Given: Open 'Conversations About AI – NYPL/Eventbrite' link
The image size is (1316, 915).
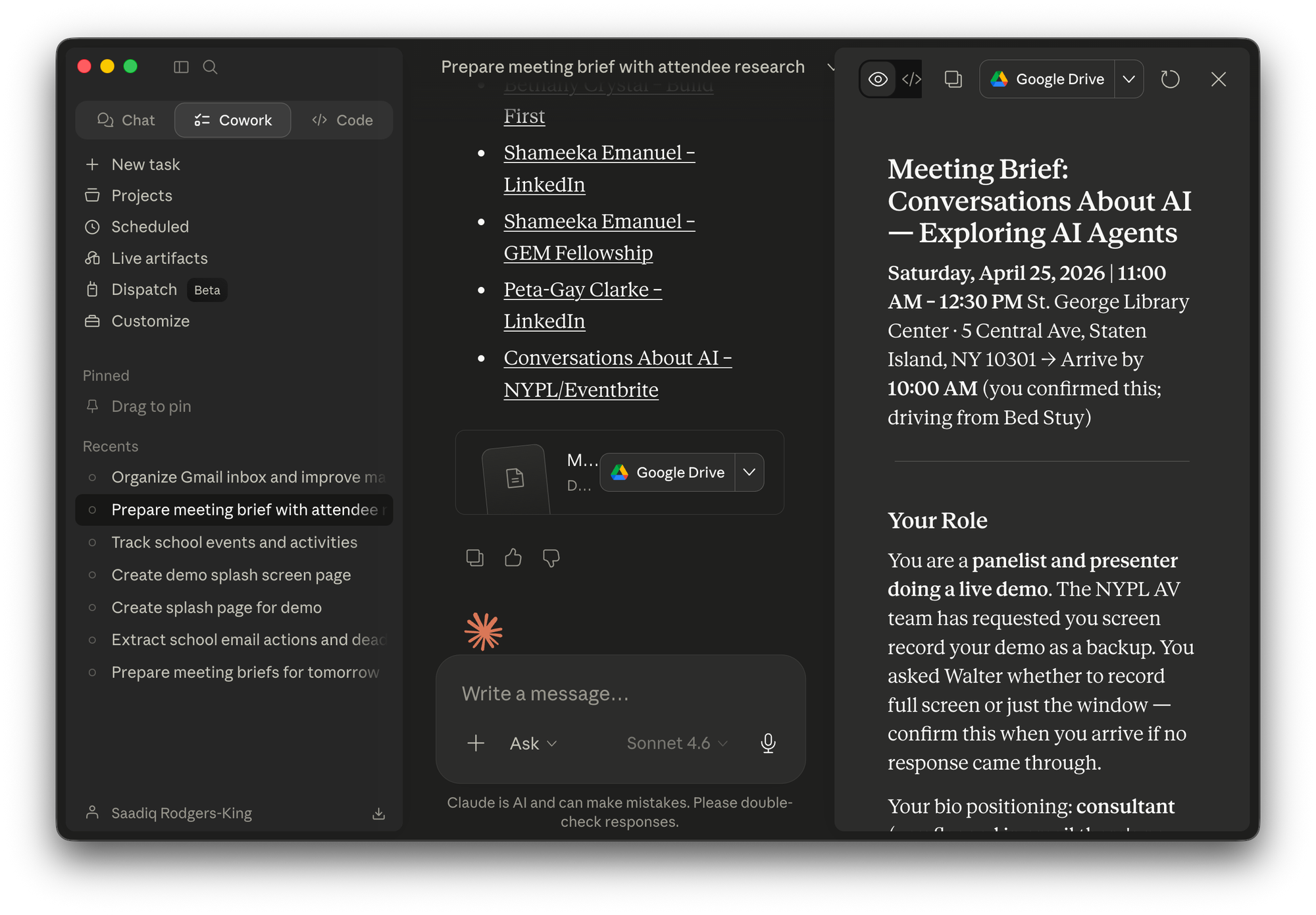Looking at the screenshot, I should (x=617, y=374).
